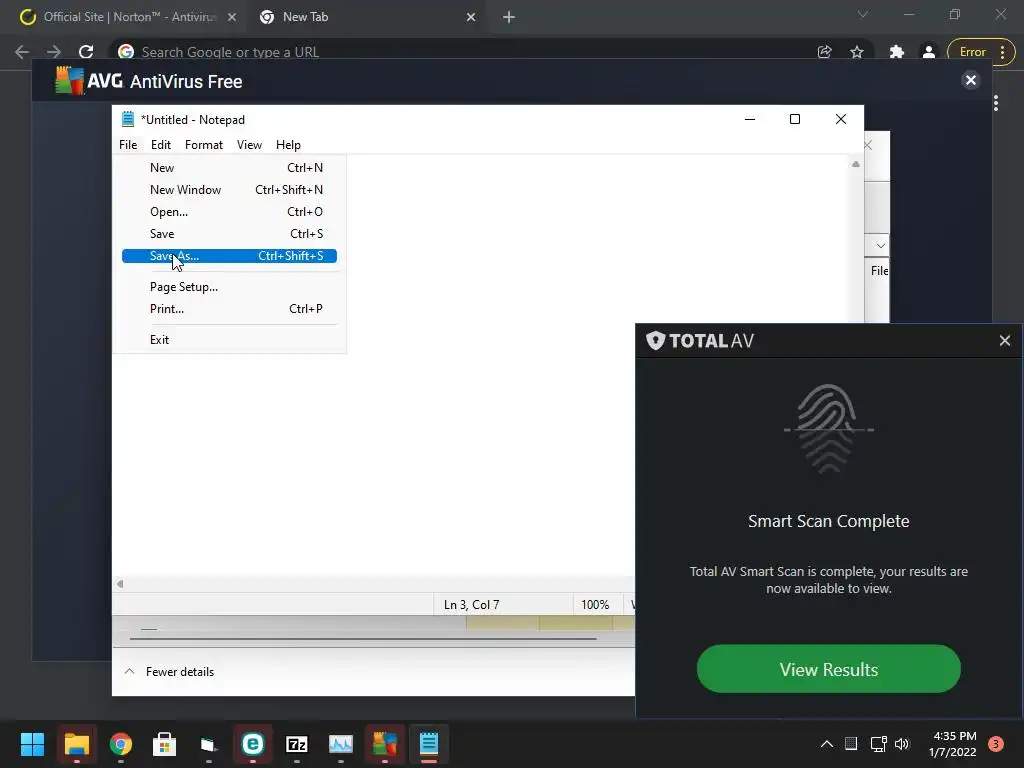Open a new Chrome tab
This screenshot has width=1024, height=768.
click(509, 17)
